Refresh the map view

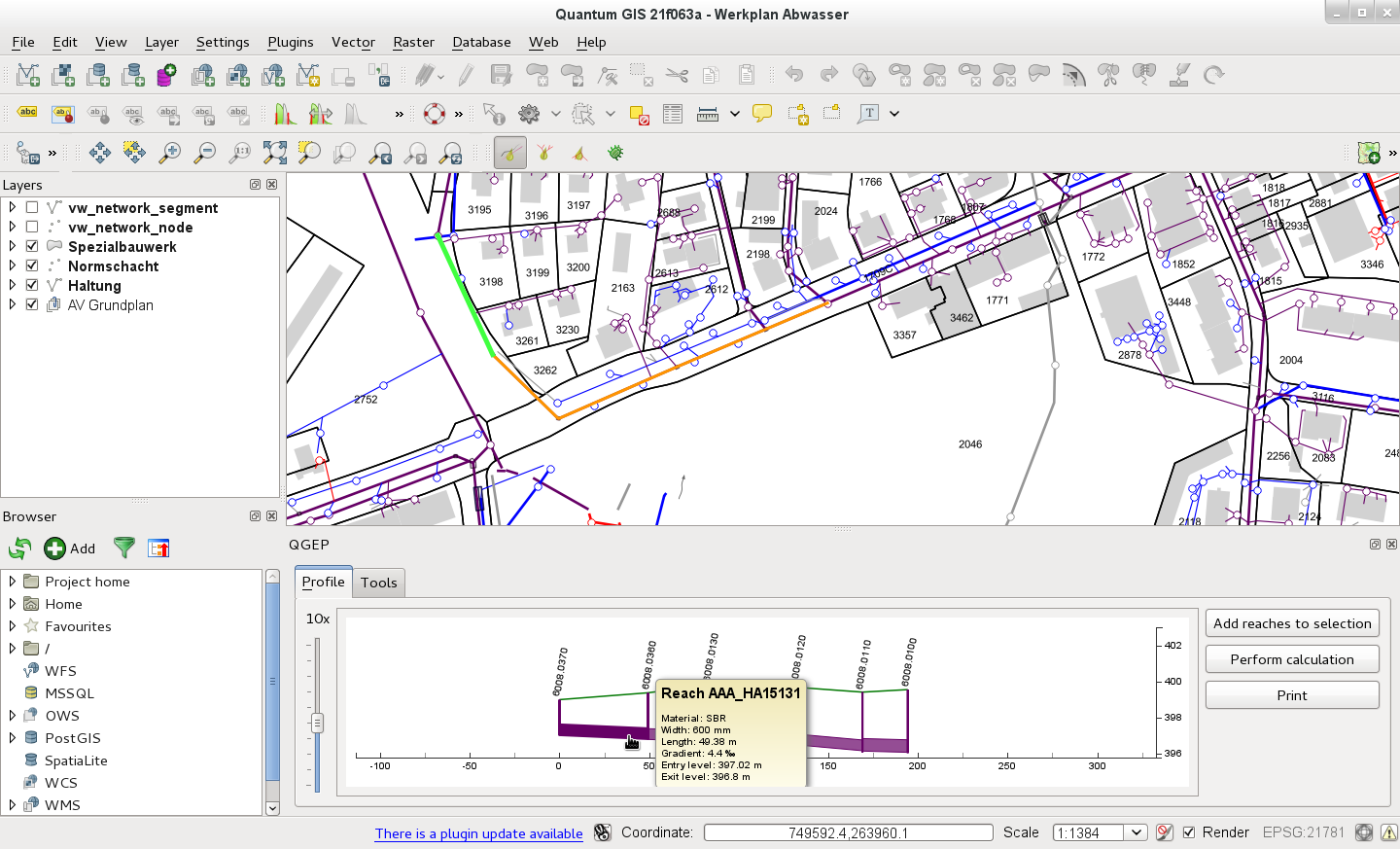coord(451,153)
